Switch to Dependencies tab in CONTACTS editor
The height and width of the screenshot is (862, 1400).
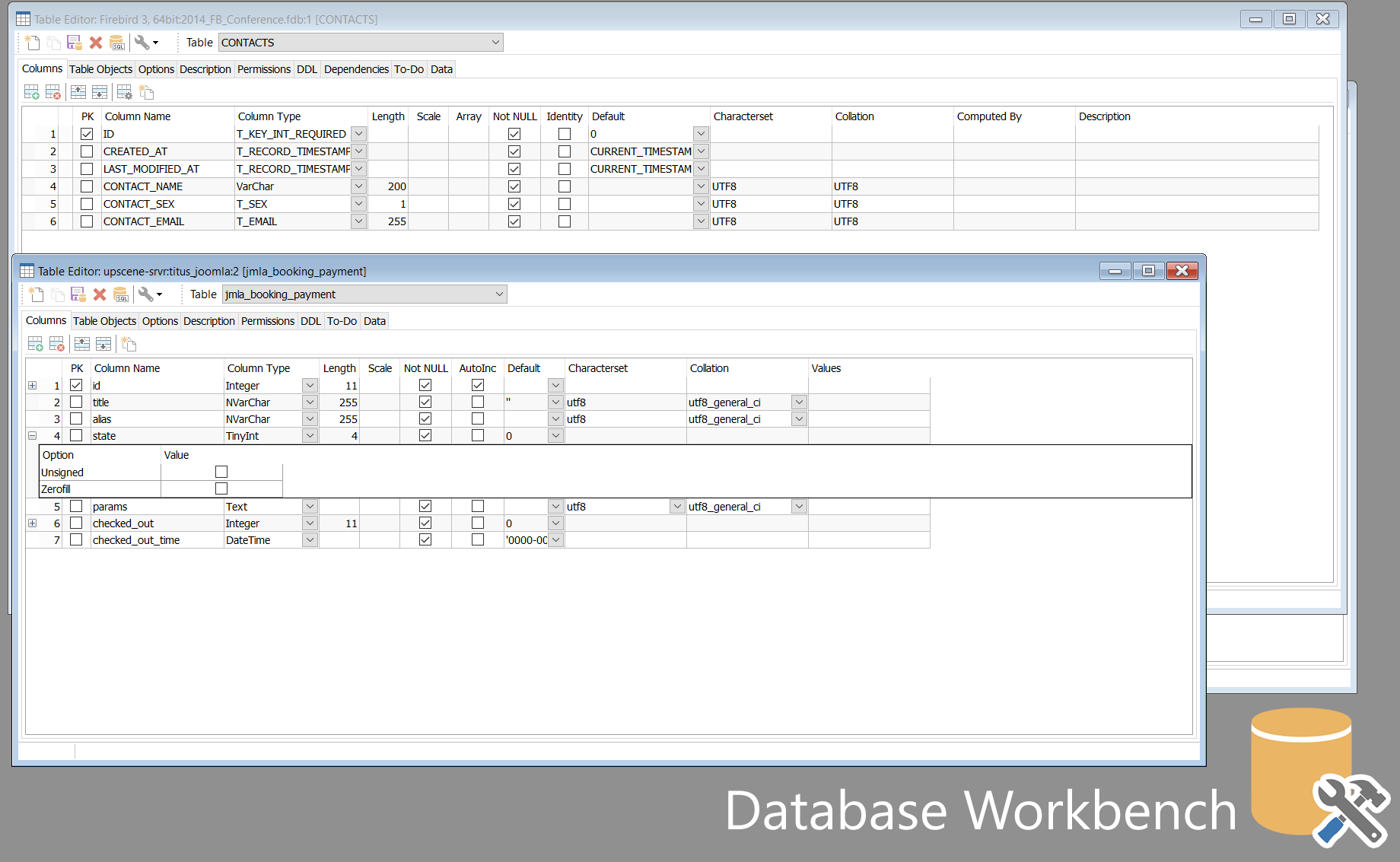356,69
